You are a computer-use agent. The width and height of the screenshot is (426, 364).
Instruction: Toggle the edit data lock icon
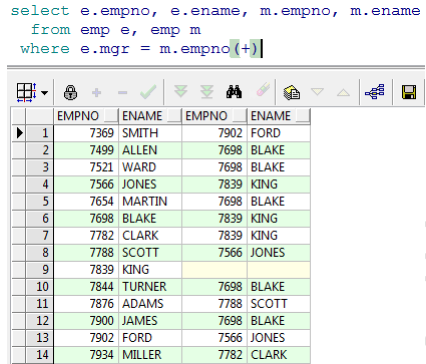point(70,92)
